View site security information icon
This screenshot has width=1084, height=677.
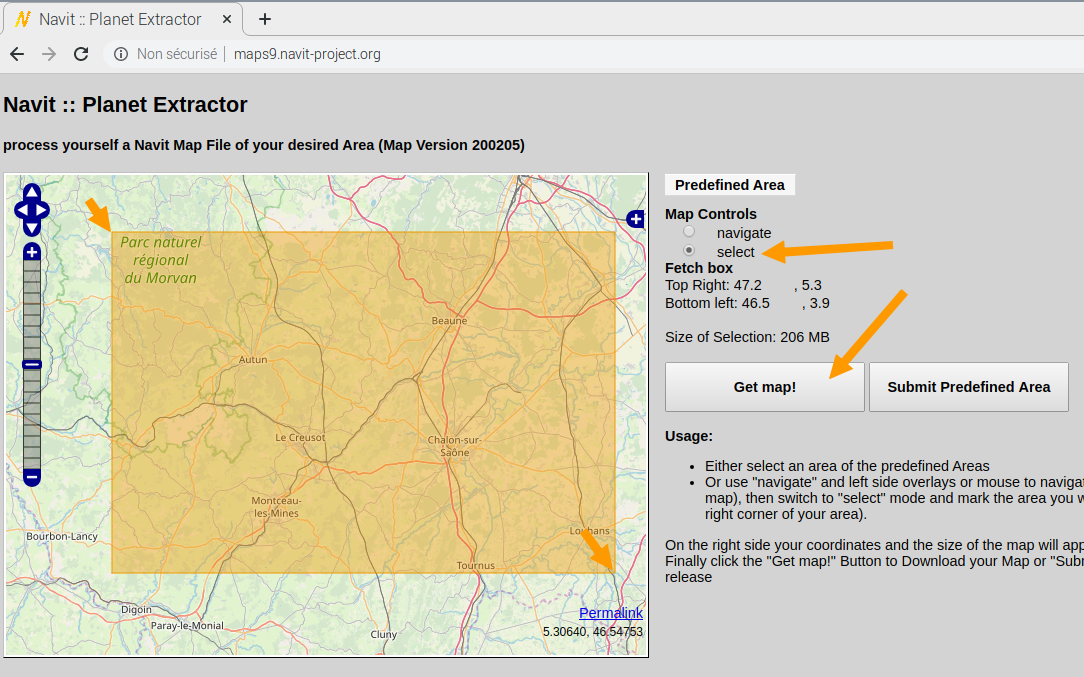pyautogui.click(x=121, y=54)
